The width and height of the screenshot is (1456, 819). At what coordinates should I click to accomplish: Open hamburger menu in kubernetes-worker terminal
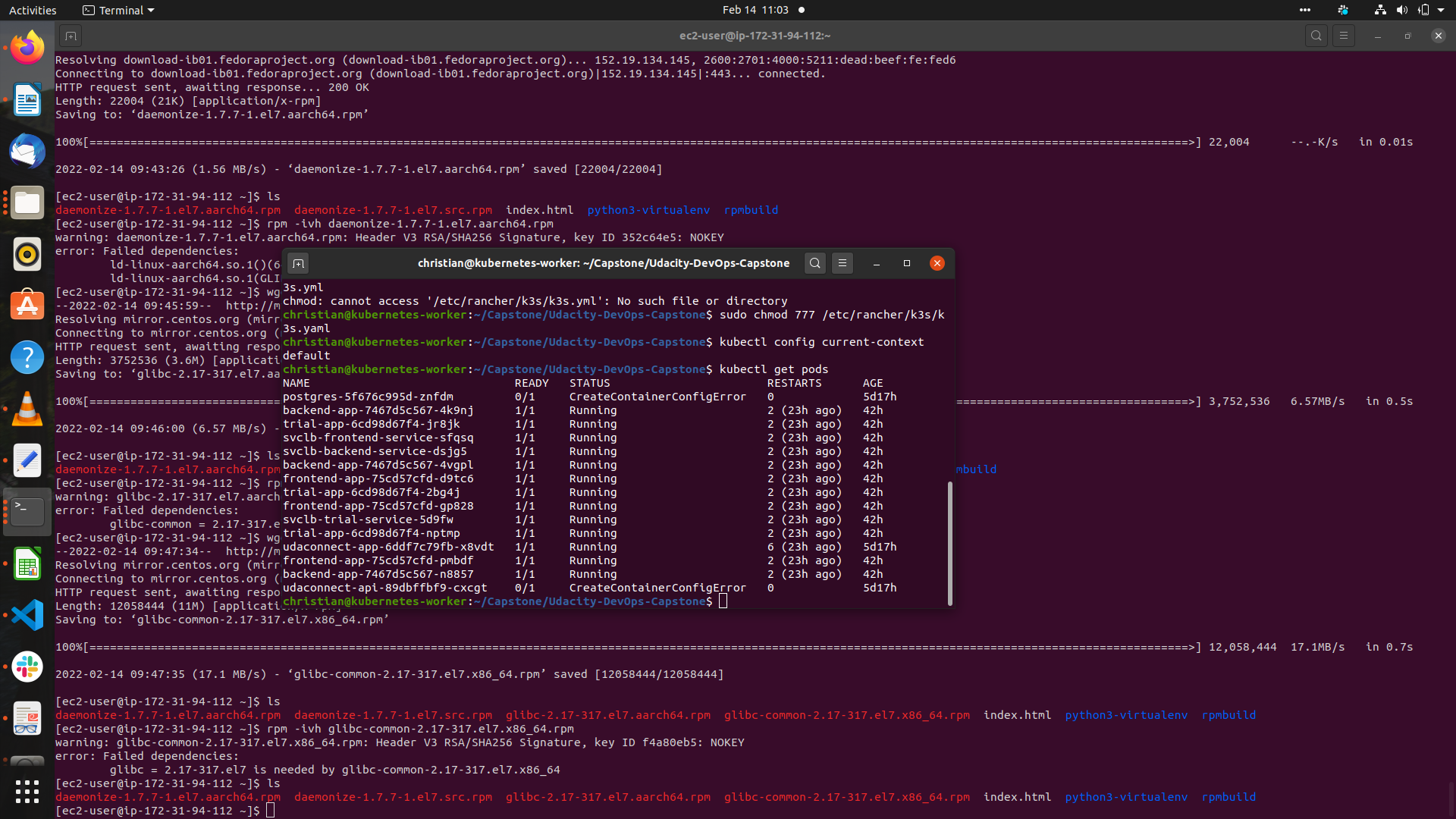click(842, 263)
